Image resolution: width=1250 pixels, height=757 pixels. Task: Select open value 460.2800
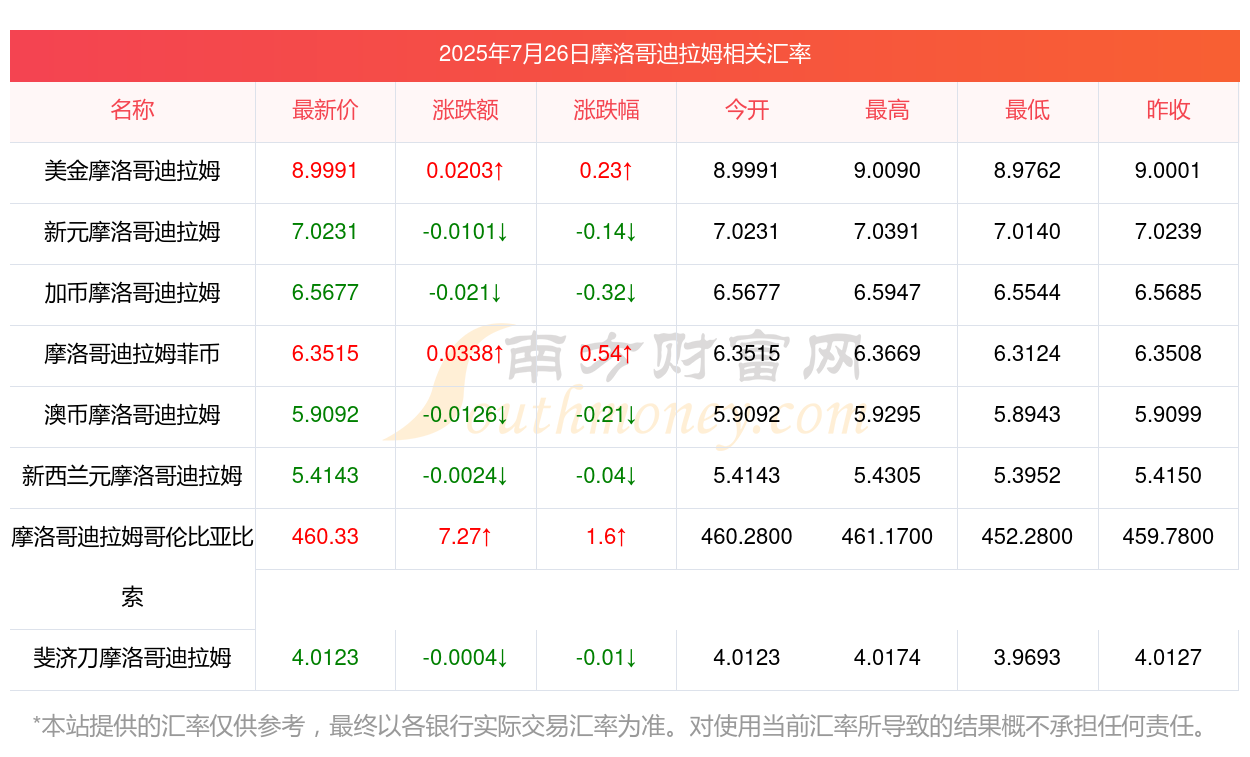pos(747,537)
